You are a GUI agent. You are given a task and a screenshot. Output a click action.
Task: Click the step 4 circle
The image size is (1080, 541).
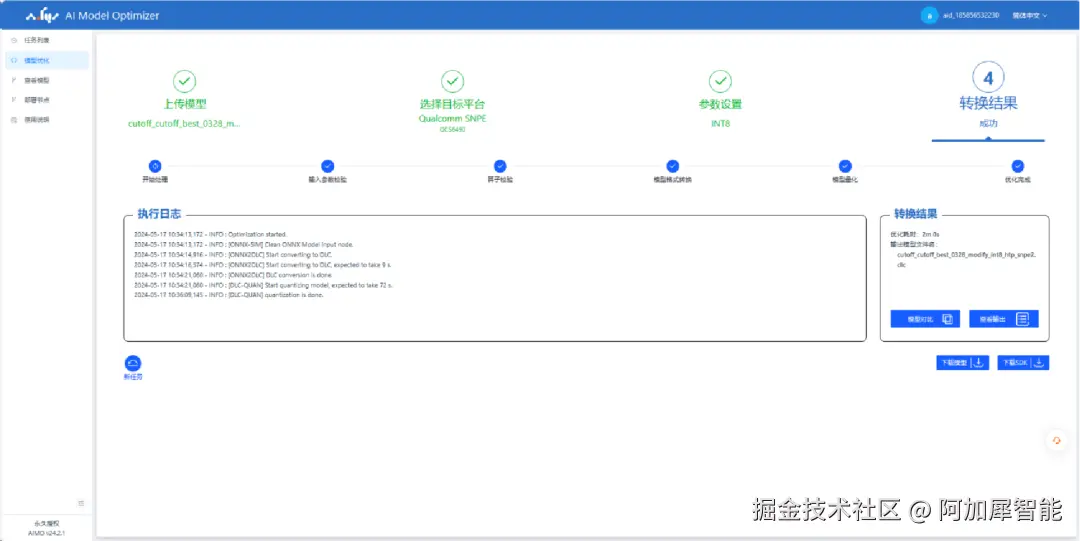[x=988, y=79]
